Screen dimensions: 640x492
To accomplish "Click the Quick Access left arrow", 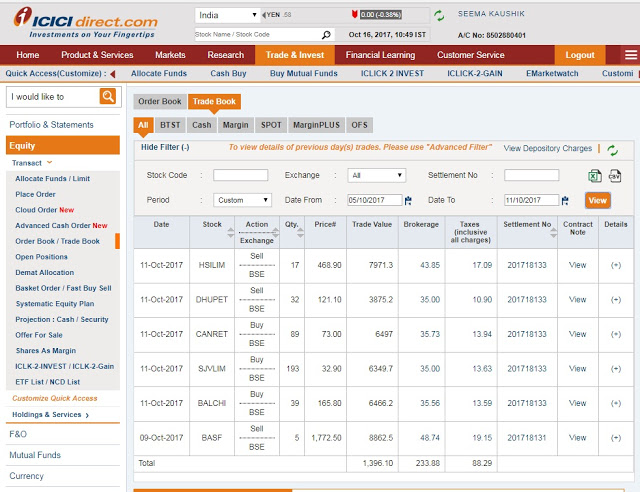I will pos(113,74).
